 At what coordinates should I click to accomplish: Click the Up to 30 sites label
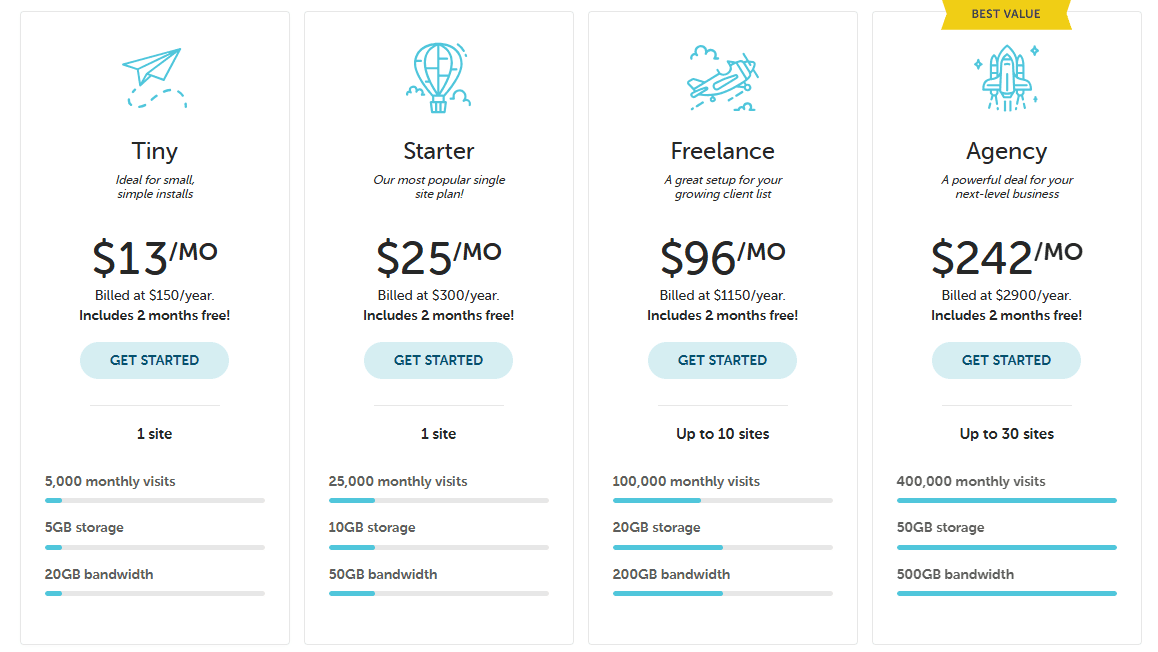1006,434
